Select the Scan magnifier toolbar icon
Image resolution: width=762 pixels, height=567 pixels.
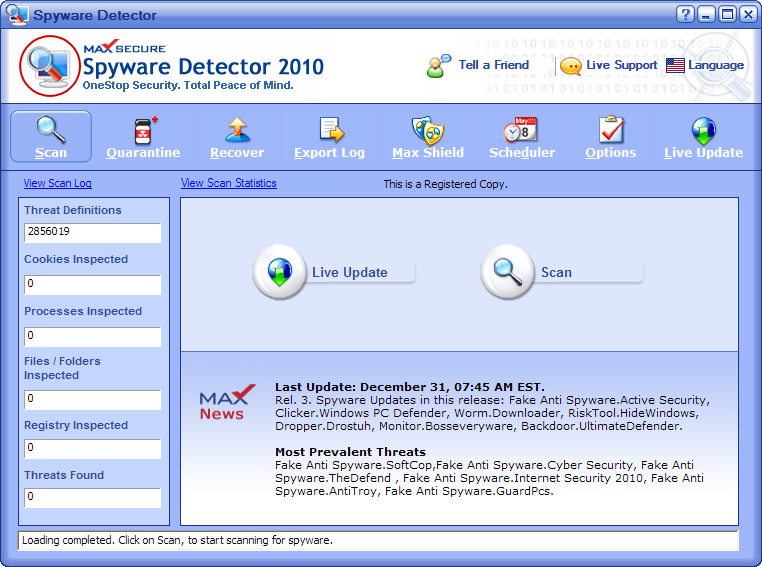pyautogui.click(x=51, y=131)
